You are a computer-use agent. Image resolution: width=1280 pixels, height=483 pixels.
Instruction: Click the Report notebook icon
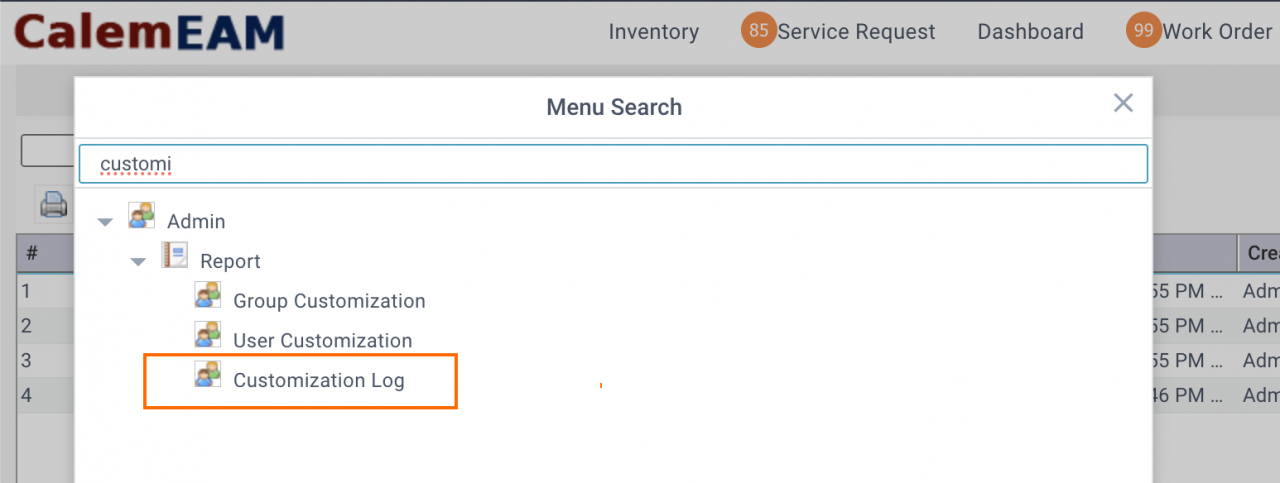(x=174, y=256)
